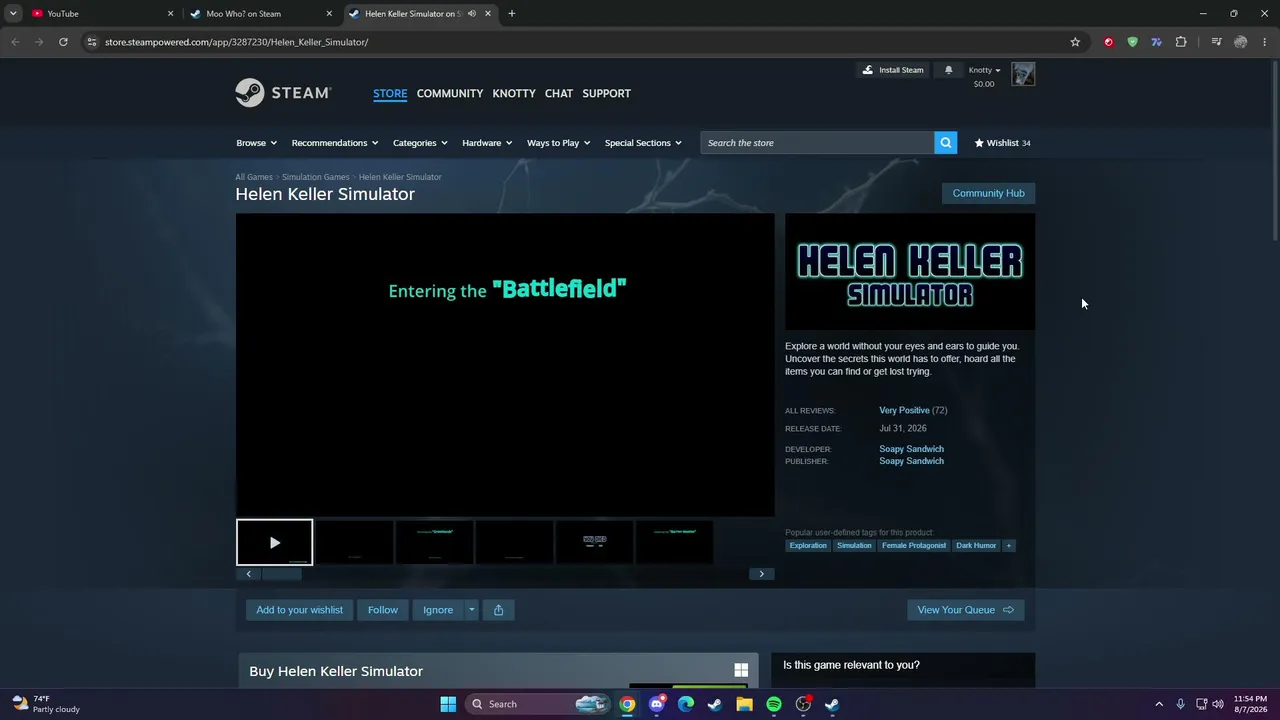Open the KNOTTY profile menu

point(514,93)
